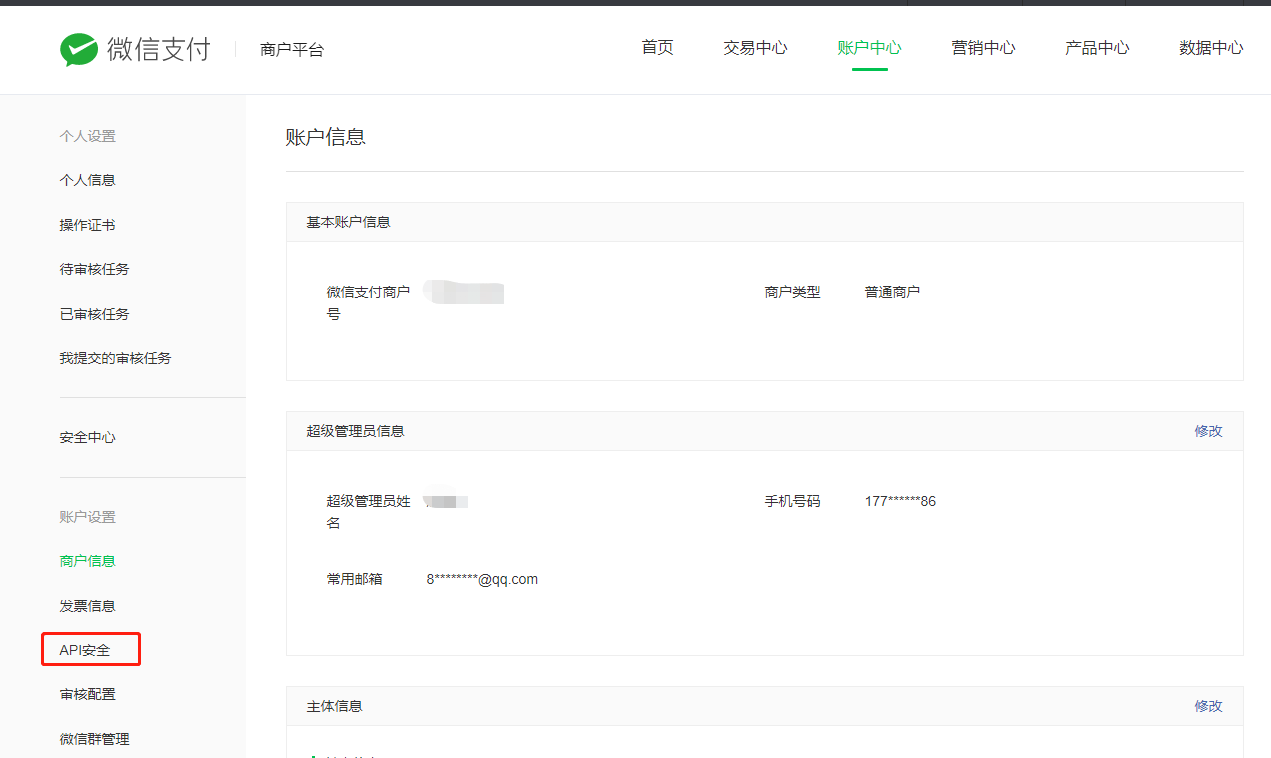Open the 首页 tab
Viewport: 1271px width, 758px height.
(x=657, y=48)
